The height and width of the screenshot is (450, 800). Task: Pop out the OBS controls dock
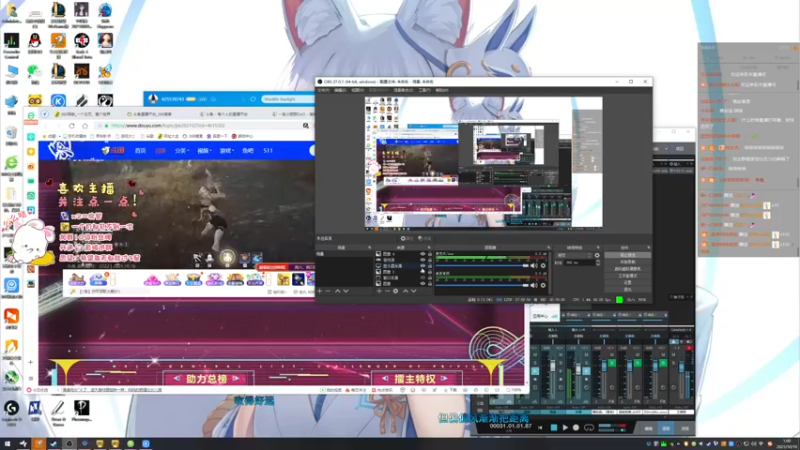(x=647, y=247)
